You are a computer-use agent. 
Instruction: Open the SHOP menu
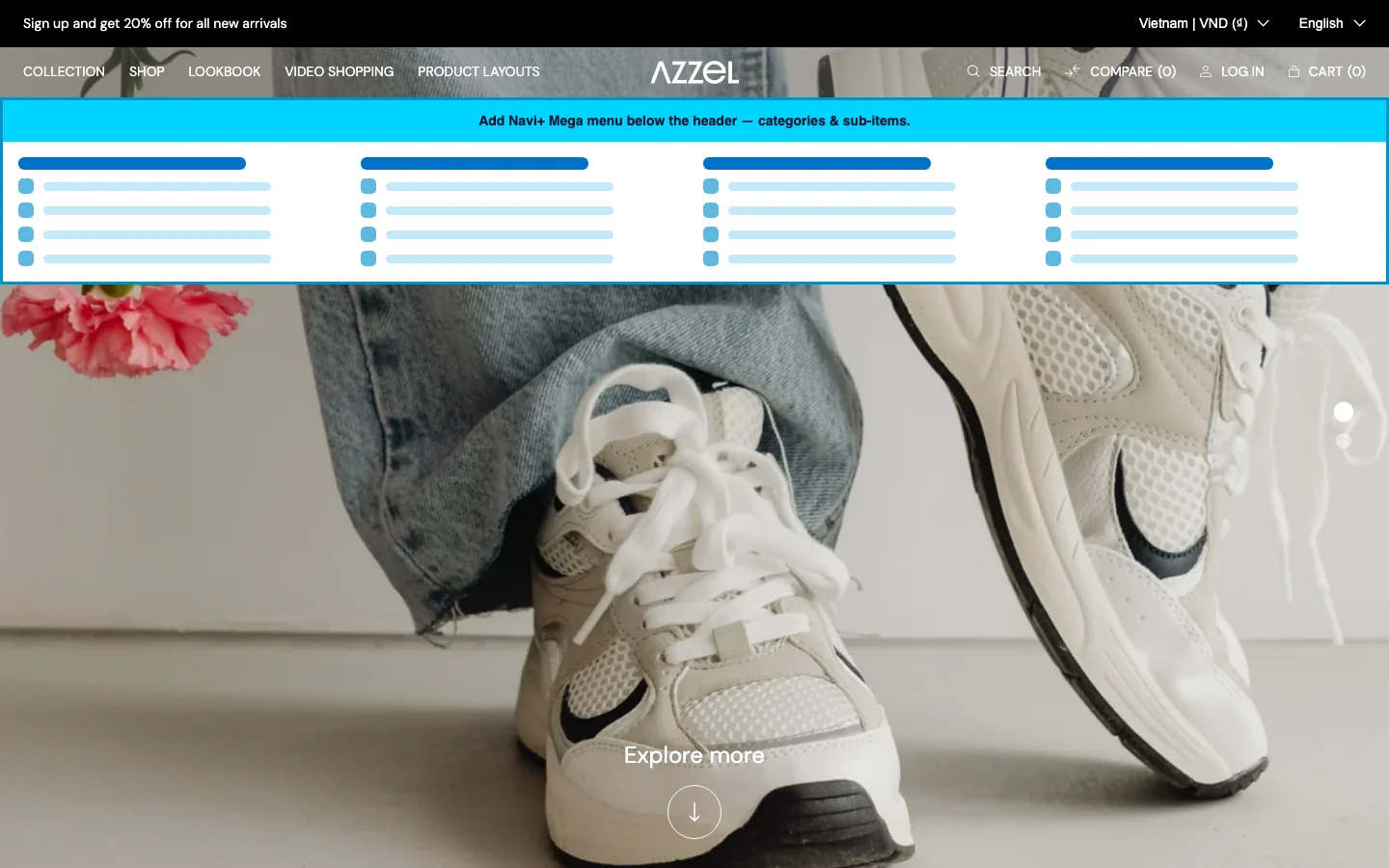pyautogui.click(x=147, y=71)
